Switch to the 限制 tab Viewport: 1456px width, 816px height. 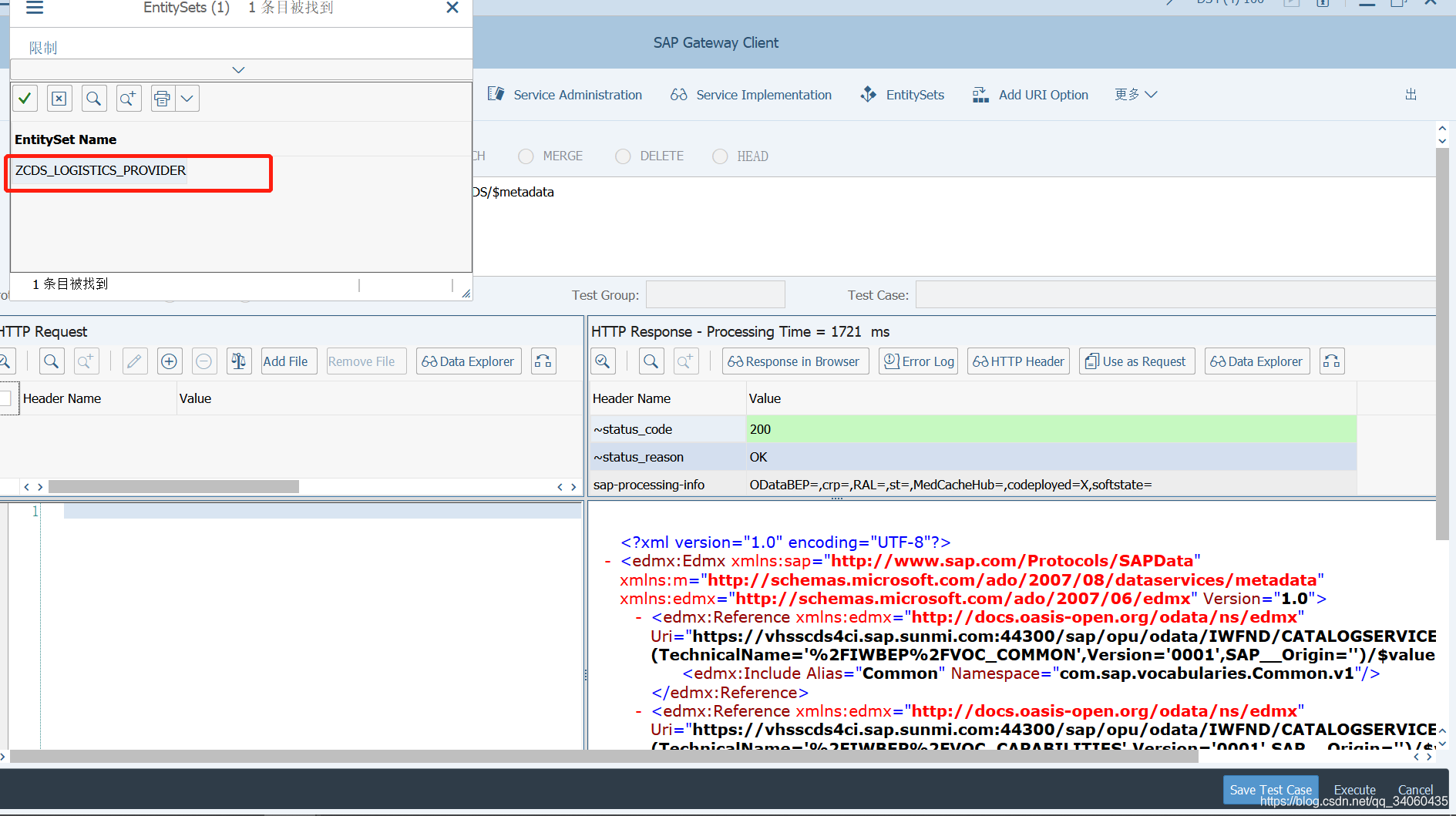click(x=43, y=48)
